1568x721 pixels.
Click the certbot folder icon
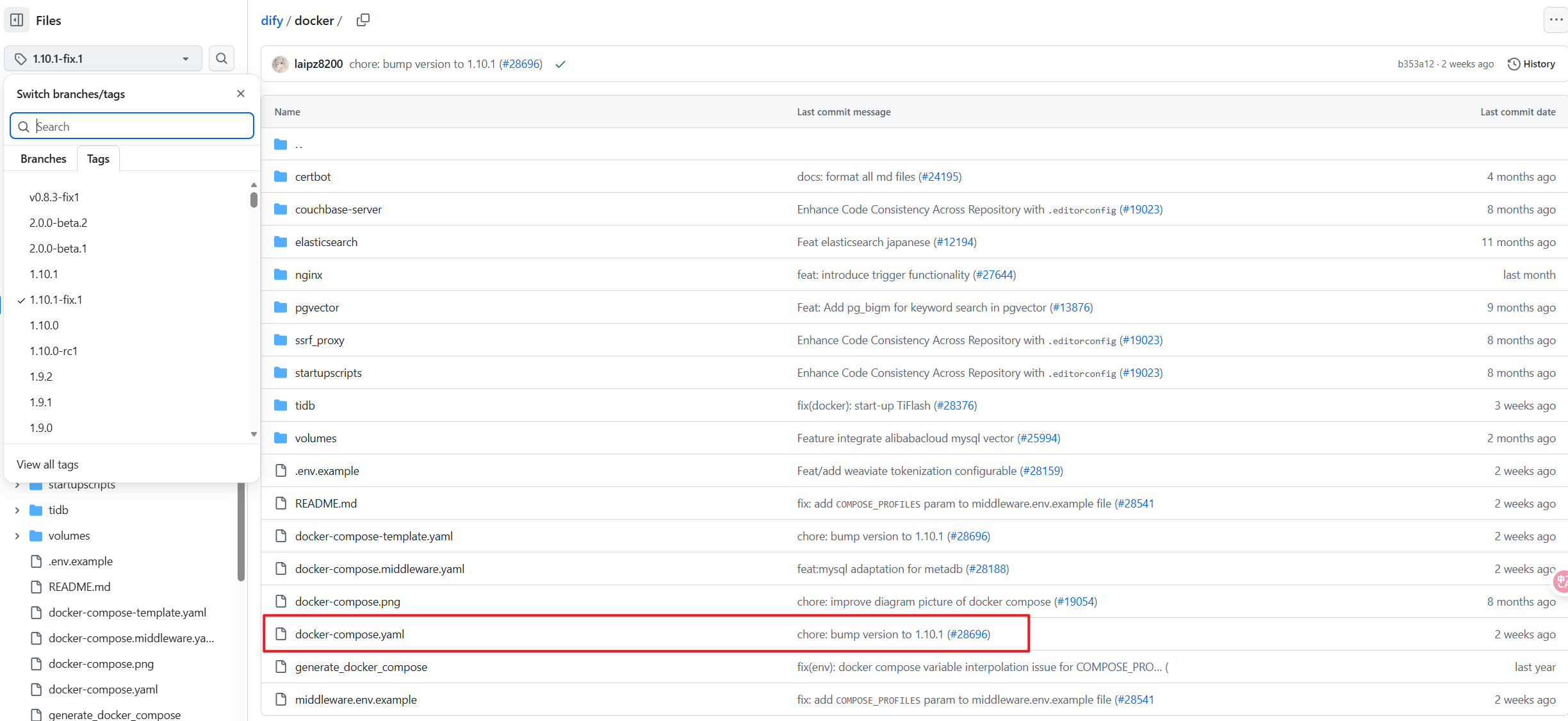[x=281, y=176]
